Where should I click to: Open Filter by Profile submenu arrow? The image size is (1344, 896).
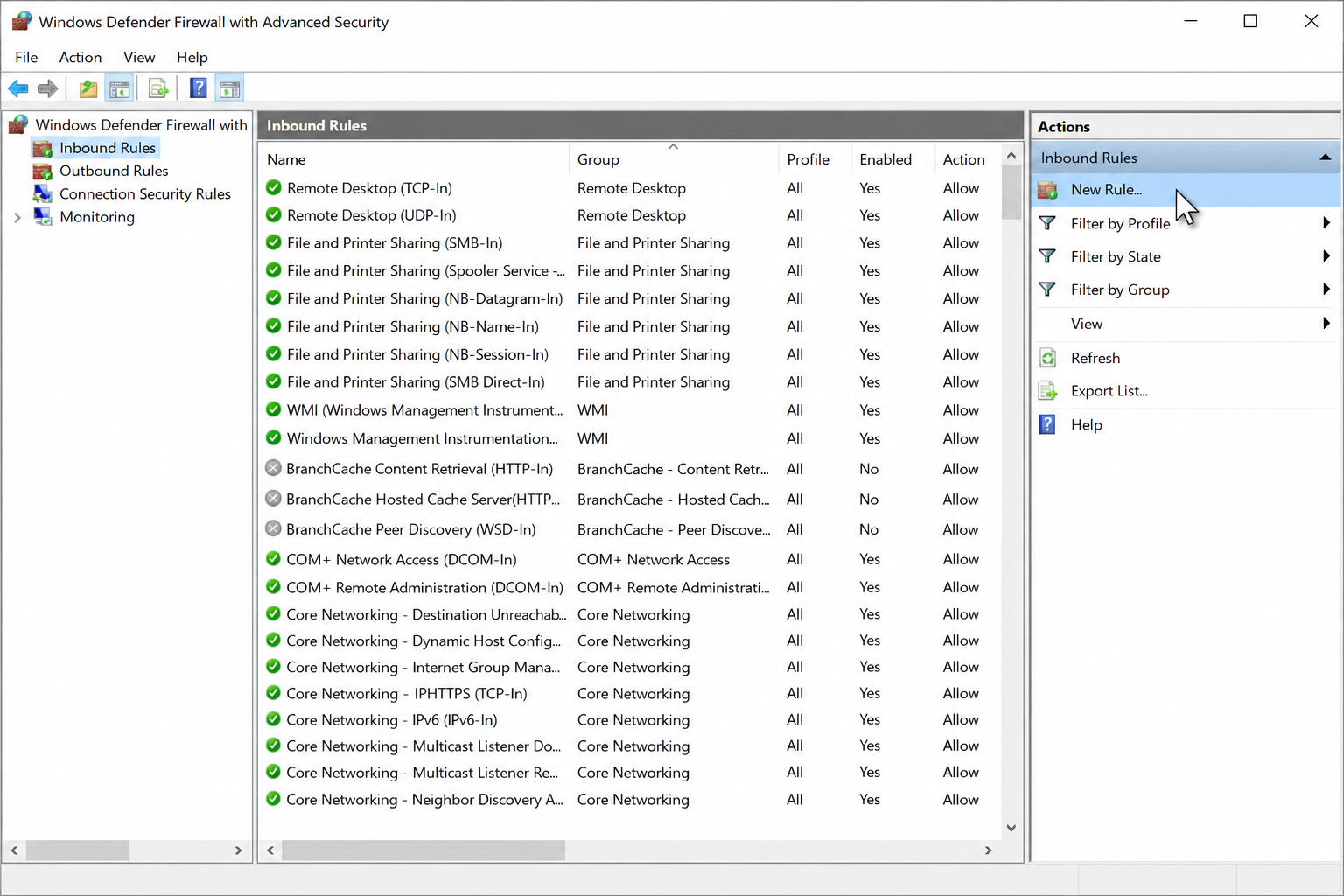click(1326, 223)
